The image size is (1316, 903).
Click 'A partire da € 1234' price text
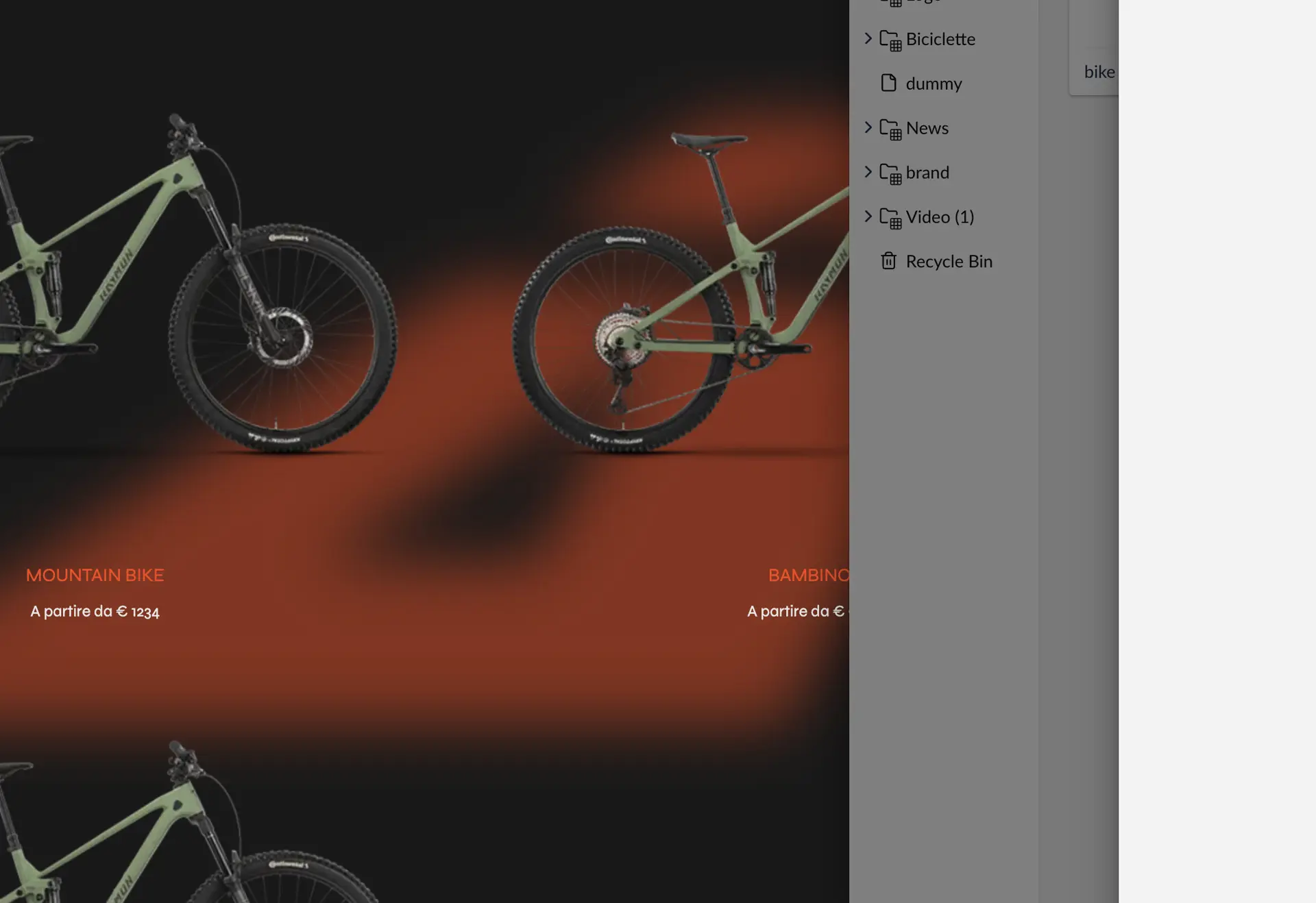coord(95,612)
